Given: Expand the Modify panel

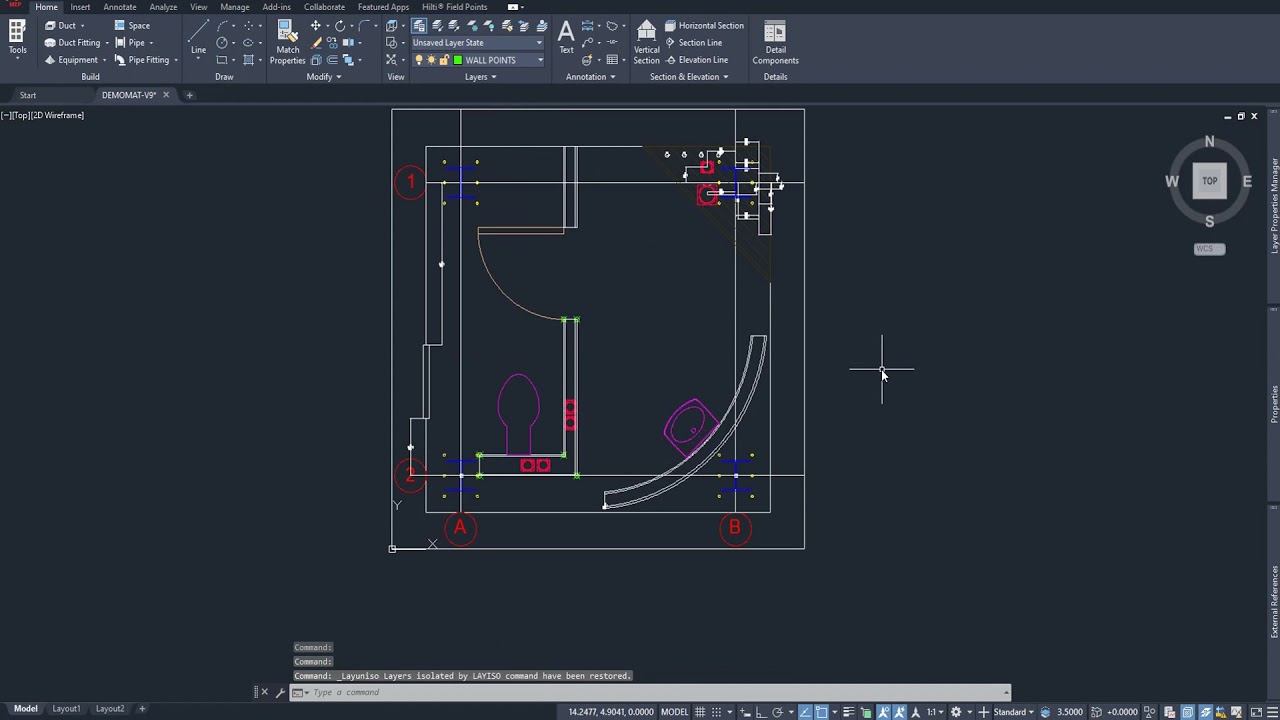Looking at the screenshot, I should [x=324, y=77].
